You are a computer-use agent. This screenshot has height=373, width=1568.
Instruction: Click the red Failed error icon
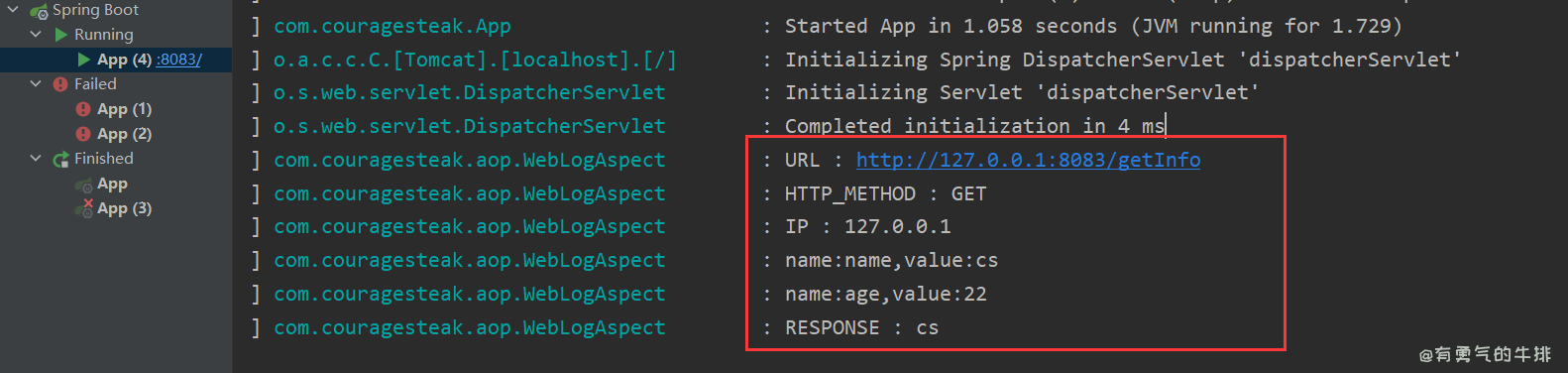[x=61, y=84]
